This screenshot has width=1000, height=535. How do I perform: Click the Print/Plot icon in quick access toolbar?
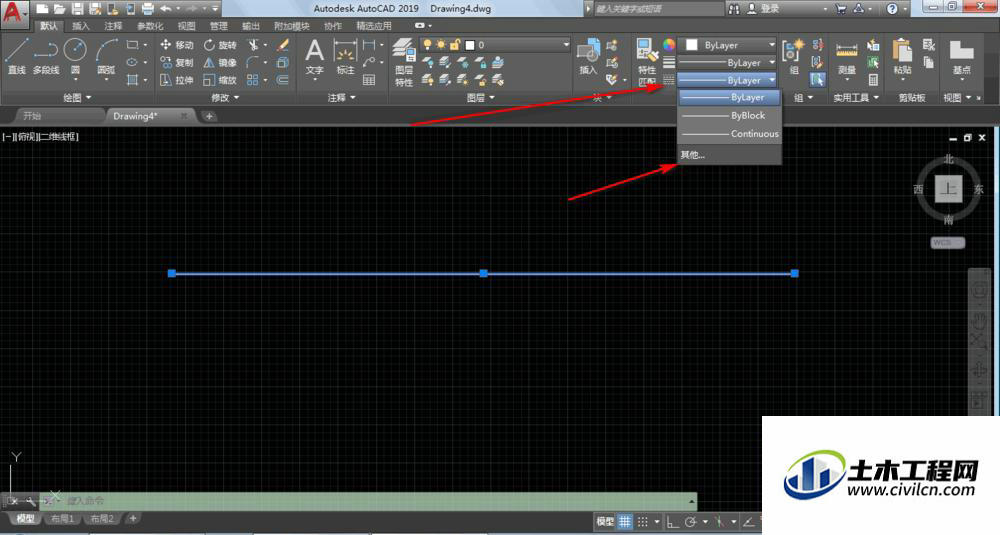click(x=147, y=9)
